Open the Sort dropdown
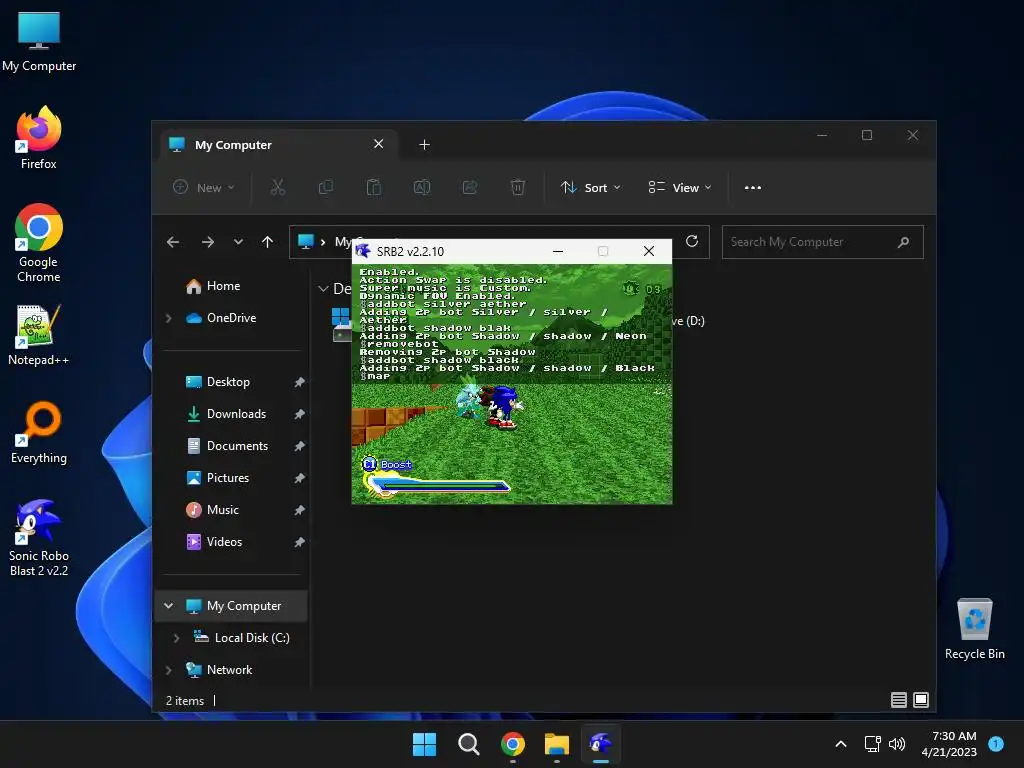 click(590, 187)
